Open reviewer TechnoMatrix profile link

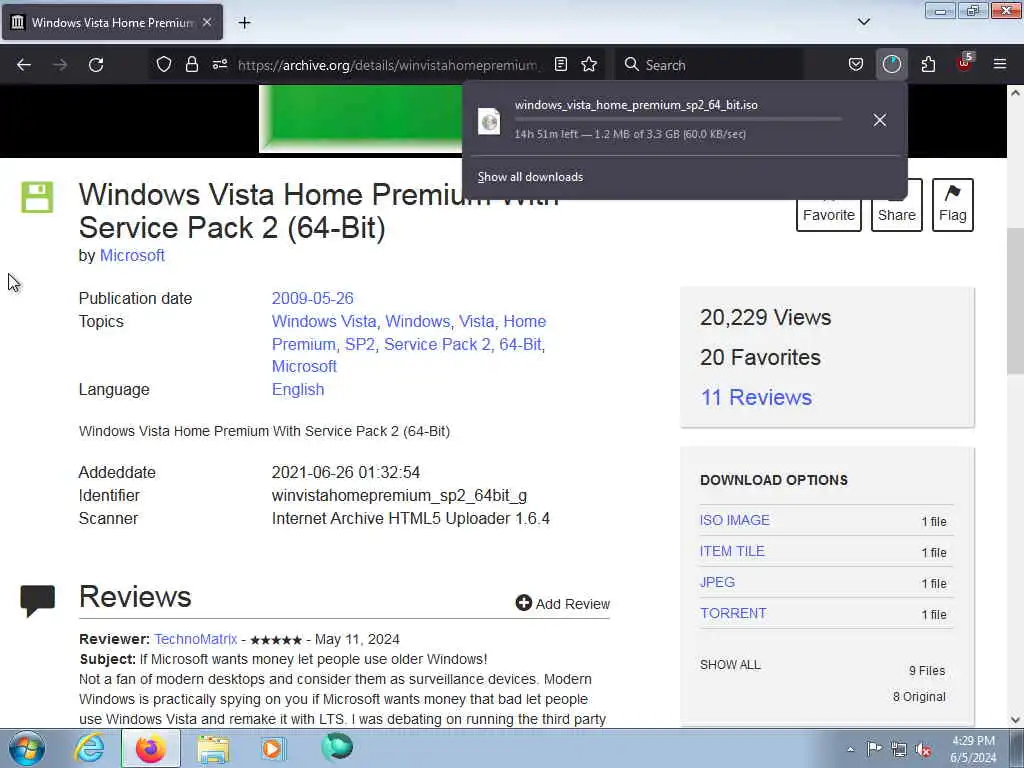(x=195, y=639)
